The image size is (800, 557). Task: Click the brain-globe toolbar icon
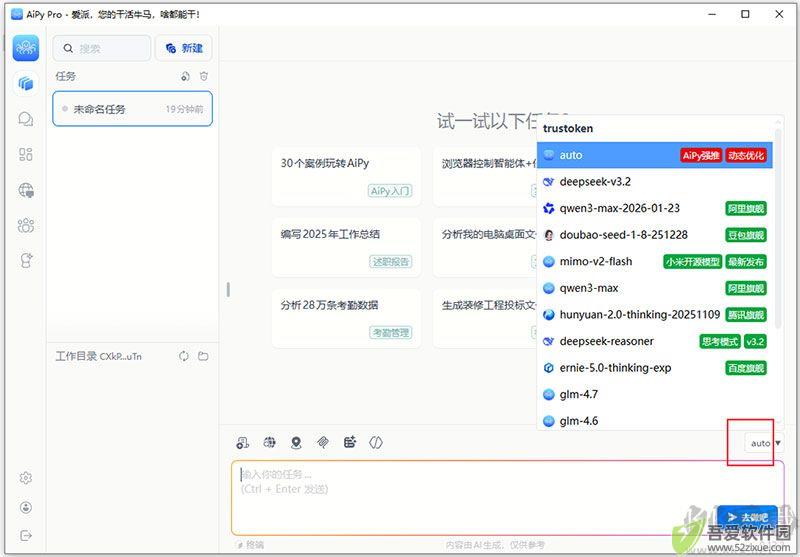point(269,442)
